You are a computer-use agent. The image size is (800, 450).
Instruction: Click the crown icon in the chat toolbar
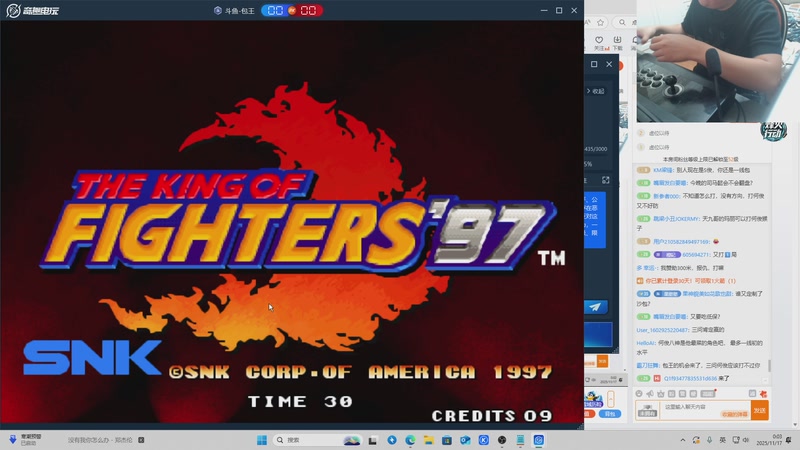pyautogui.click(x=661, y=394)
